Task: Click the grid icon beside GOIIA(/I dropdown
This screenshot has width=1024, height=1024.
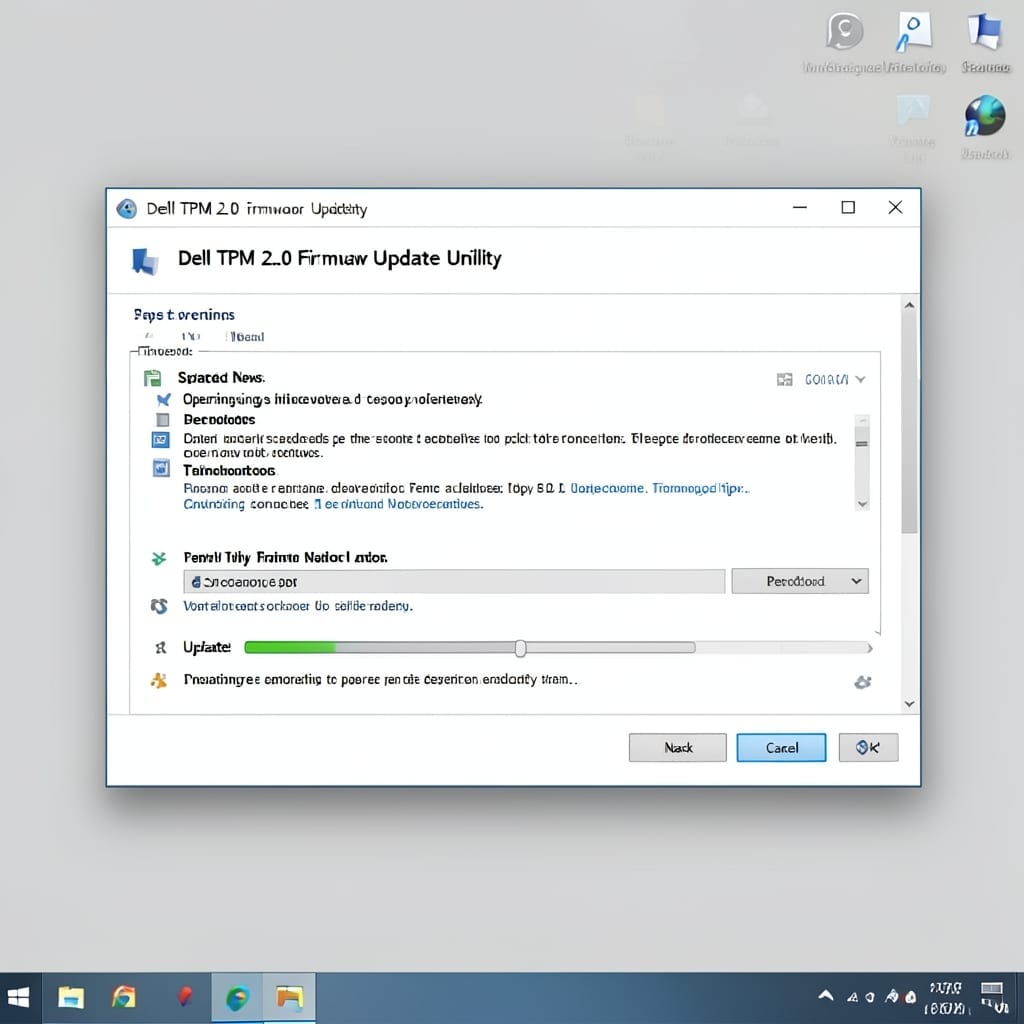Action: [x=784, y=379]
